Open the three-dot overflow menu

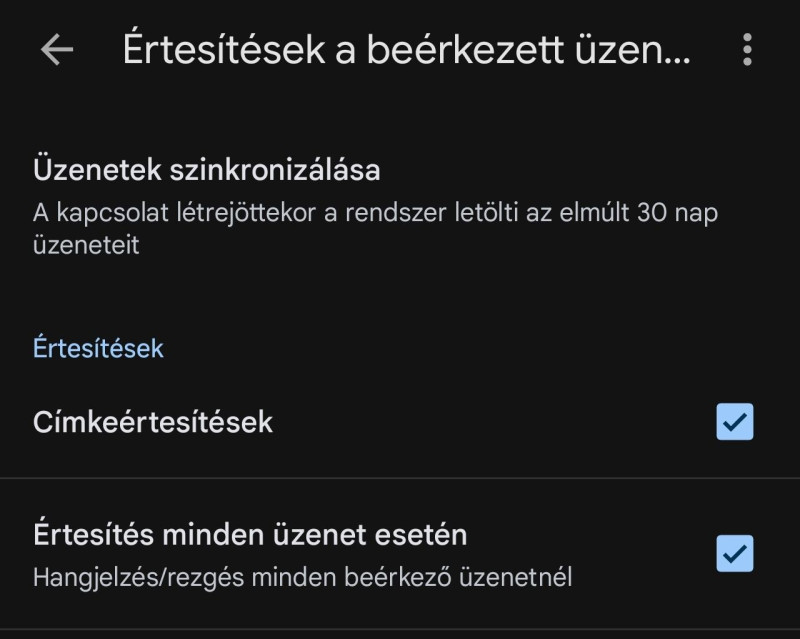(x=747, y=50)
